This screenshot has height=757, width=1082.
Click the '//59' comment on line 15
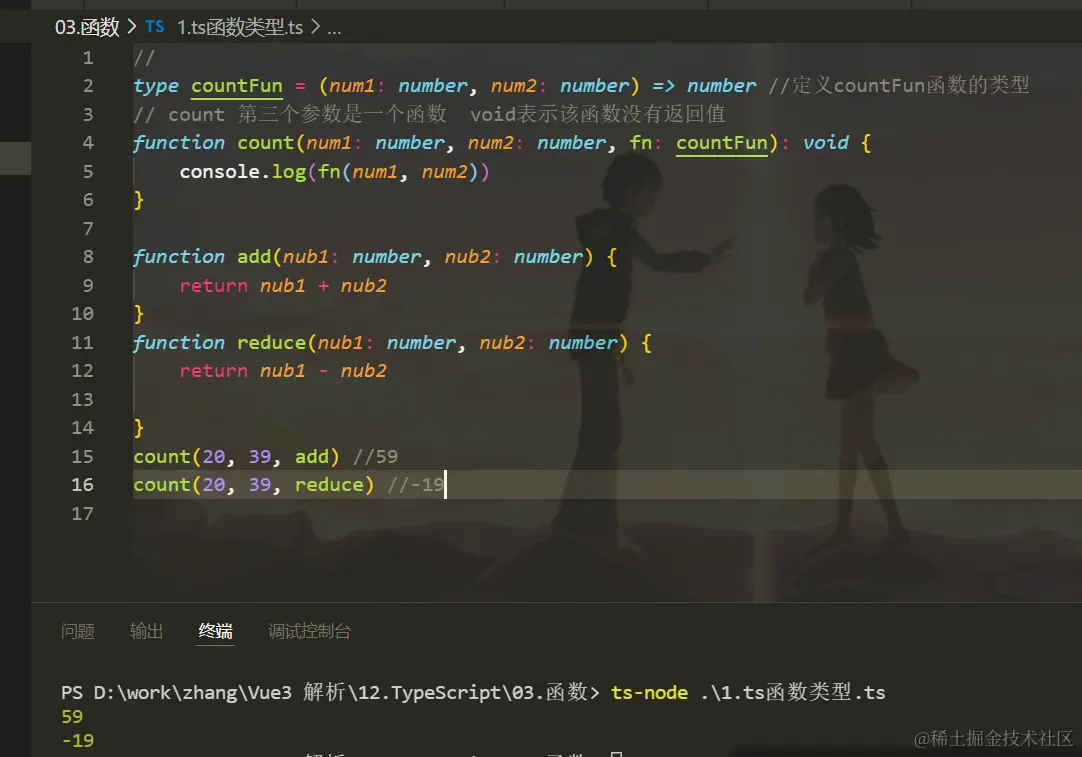(375, 456)
